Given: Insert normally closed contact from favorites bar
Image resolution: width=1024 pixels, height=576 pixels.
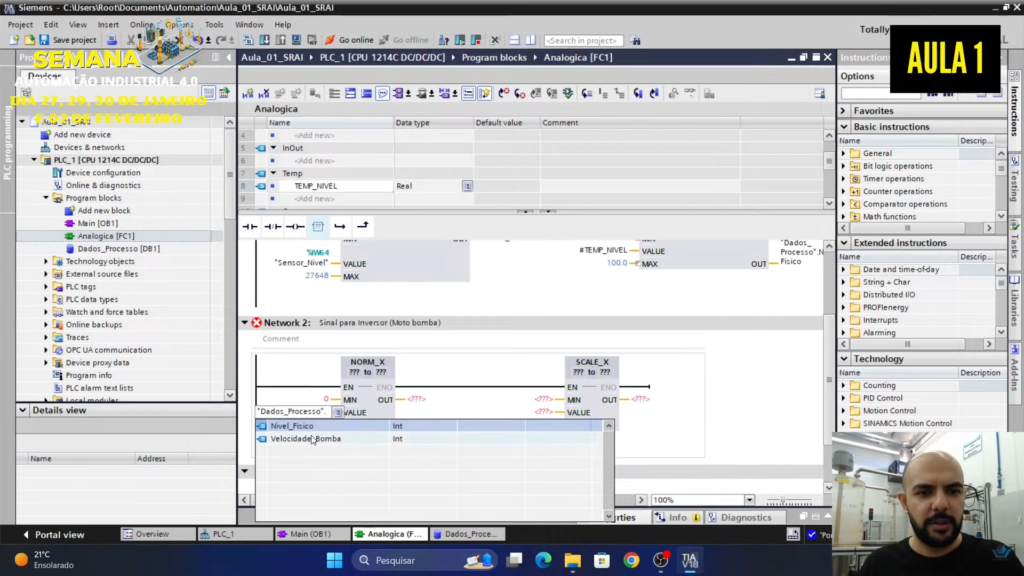Looking at the screenshot, I should pos(272,226).
